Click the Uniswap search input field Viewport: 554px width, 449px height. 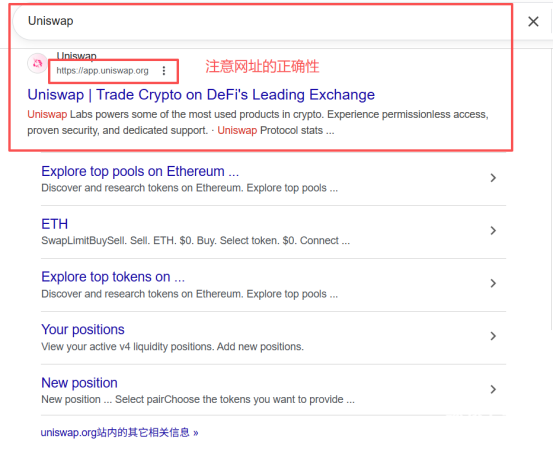click(269, 21)
